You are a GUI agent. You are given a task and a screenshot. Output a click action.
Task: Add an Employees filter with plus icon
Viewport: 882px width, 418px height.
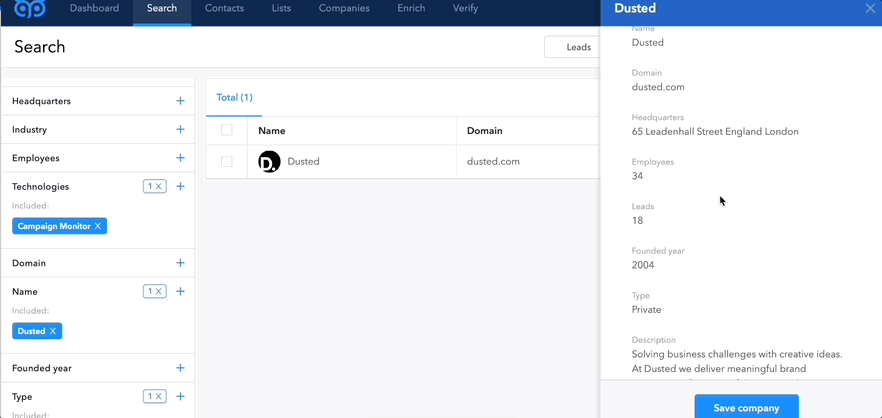180,158
